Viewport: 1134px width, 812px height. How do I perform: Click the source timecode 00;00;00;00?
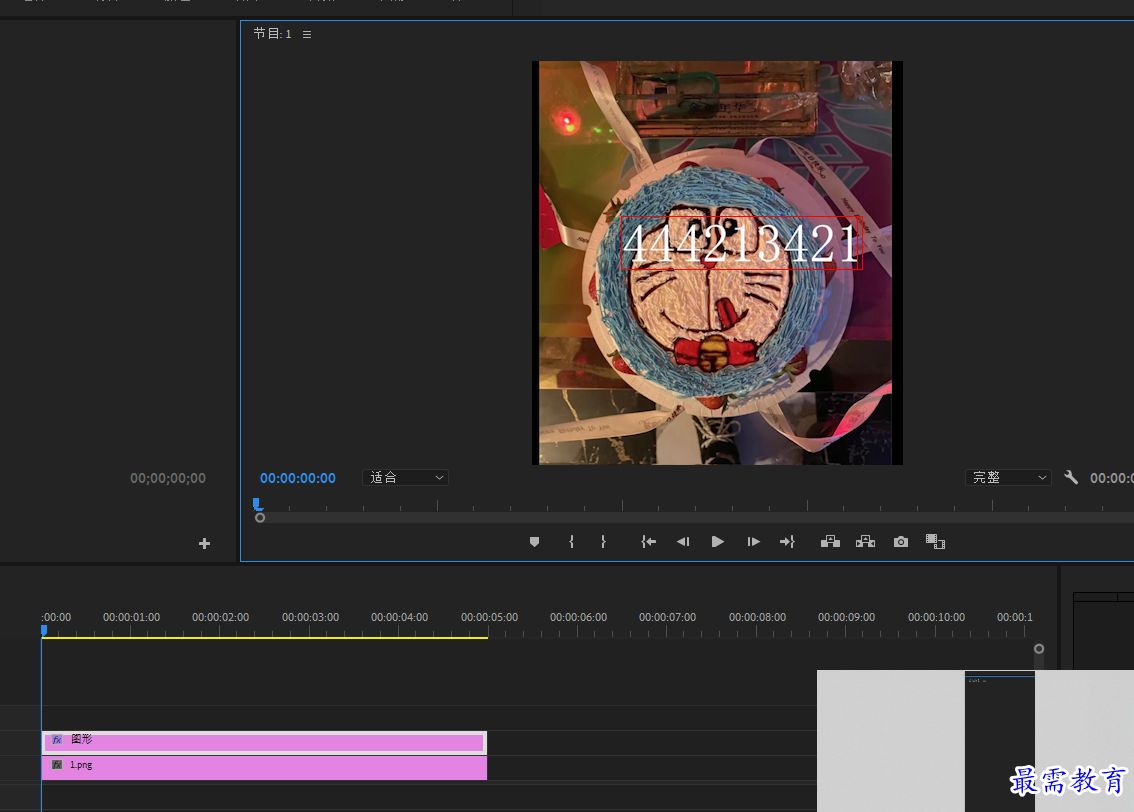click(168, 478)
